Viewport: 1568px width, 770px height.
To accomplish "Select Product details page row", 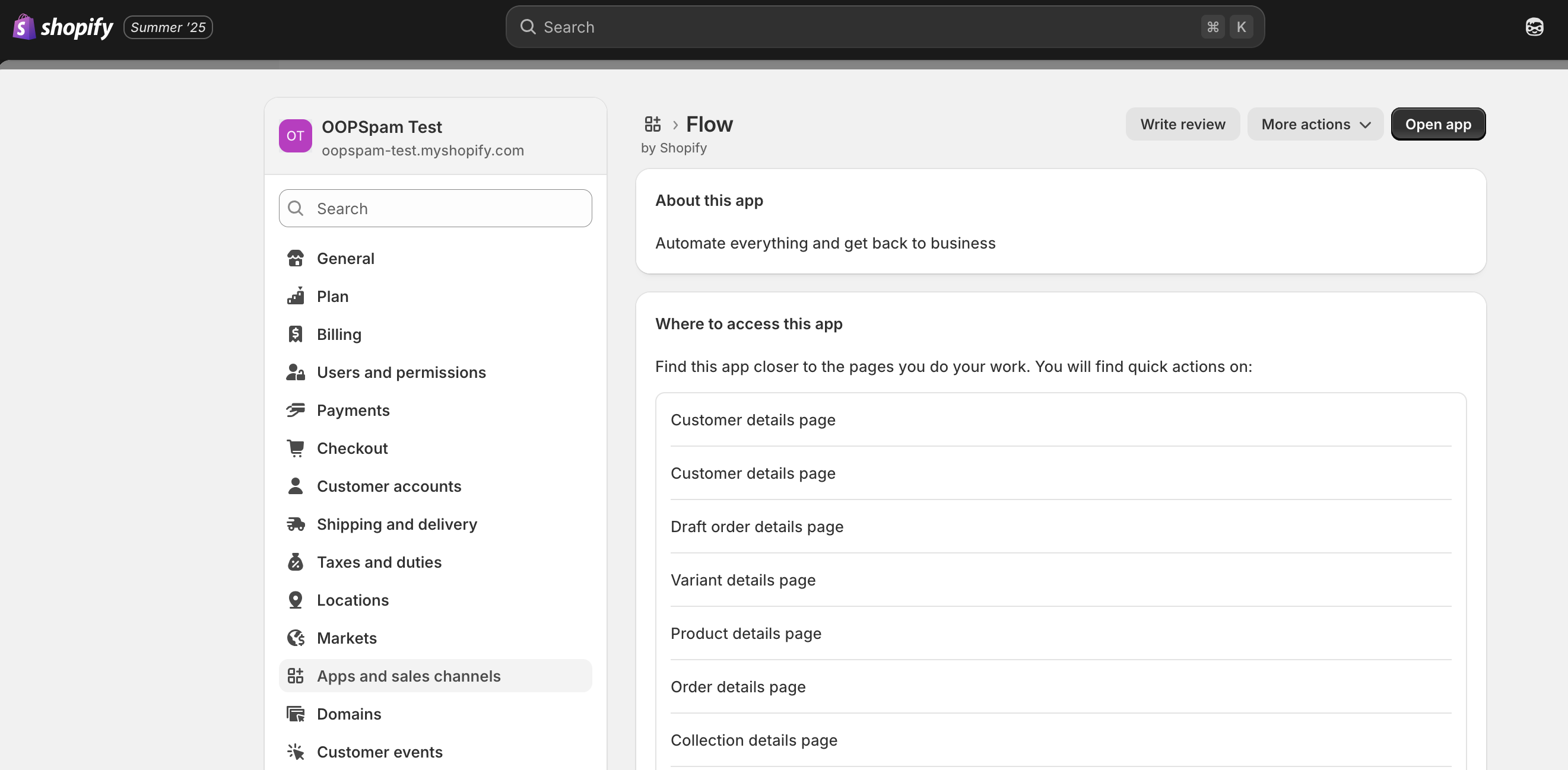I will click(x=1061, y=633).
